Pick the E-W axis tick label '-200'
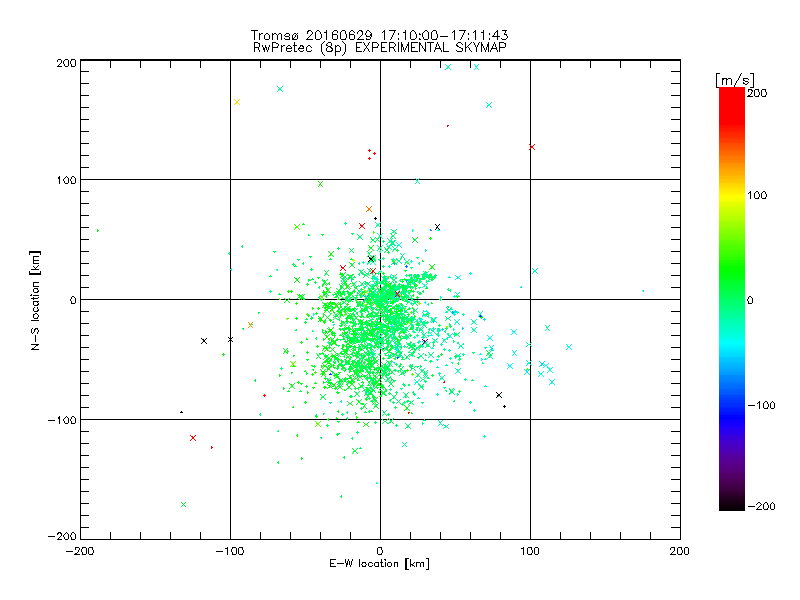 pyautogui.click(x=80, y=551)
